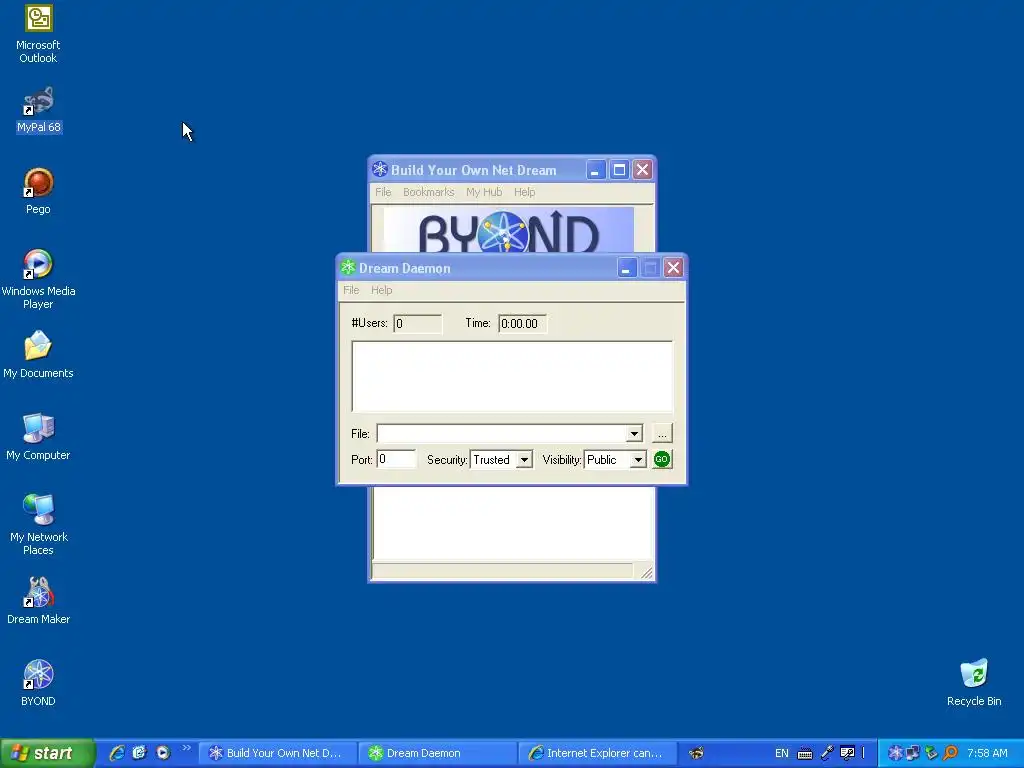Minimize the Build Your Own Net Dream window
This screenshot has height=768, width=1024.
[x=595, y=170]
